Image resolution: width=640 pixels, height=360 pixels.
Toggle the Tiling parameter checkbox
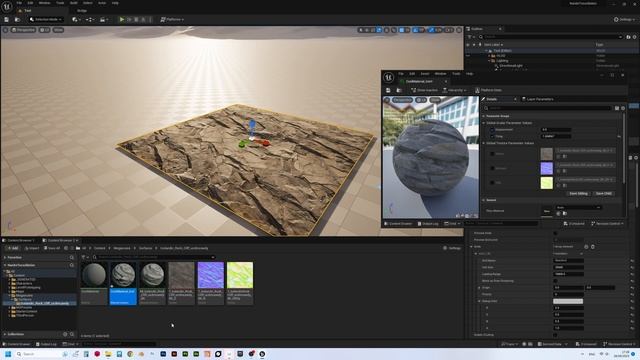click(492, 136)
